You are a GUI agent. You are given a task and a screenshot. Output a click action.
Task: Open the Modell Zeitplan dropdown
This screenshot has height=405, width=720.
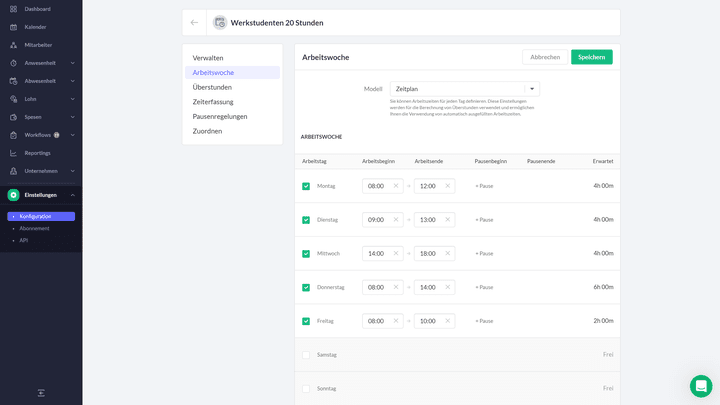click(464, 89)
